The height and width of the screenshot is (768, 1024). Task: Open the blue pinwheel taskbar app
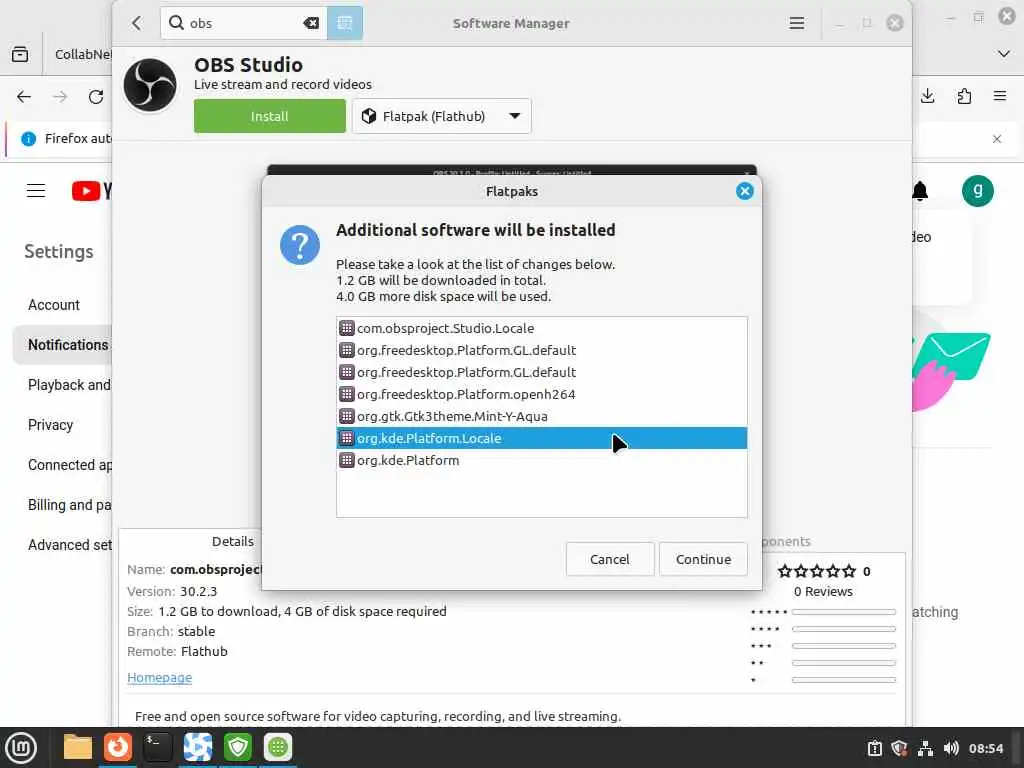(x=198, y=747)
